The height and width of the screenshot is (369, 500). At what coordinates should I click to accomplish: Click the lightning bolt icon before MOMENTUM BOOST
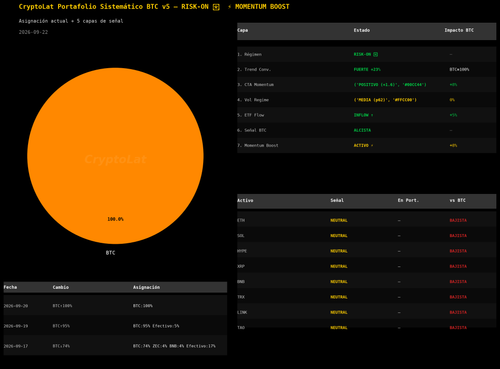tap(229, 7)
